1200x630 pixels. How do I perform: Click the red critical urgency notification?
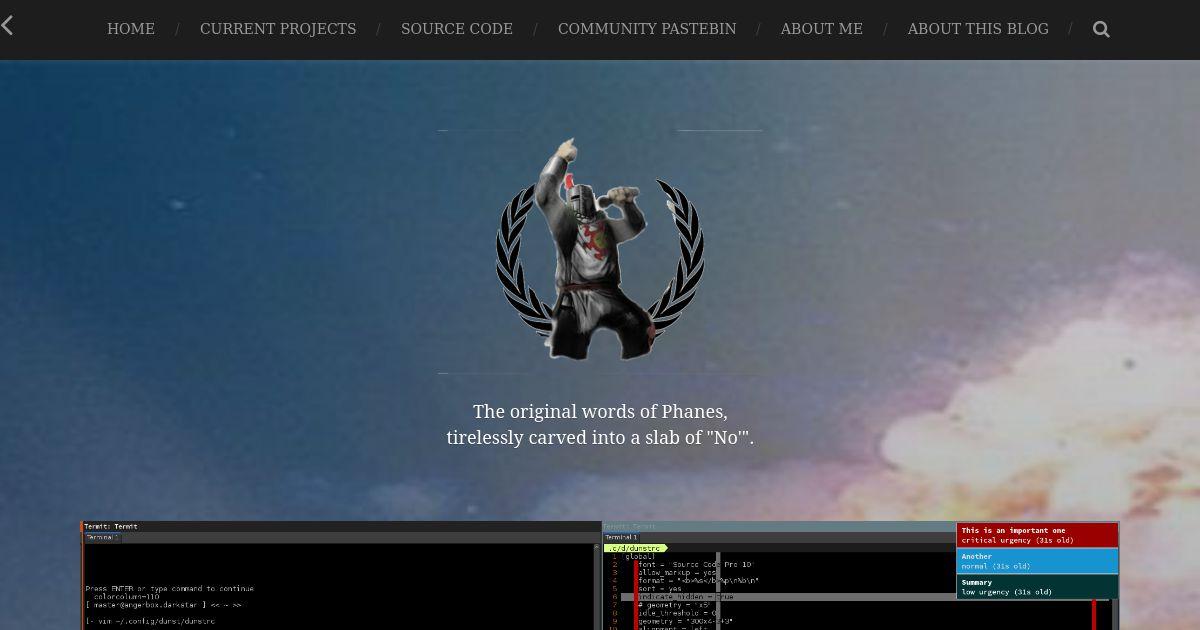[x=1037, y=535]
